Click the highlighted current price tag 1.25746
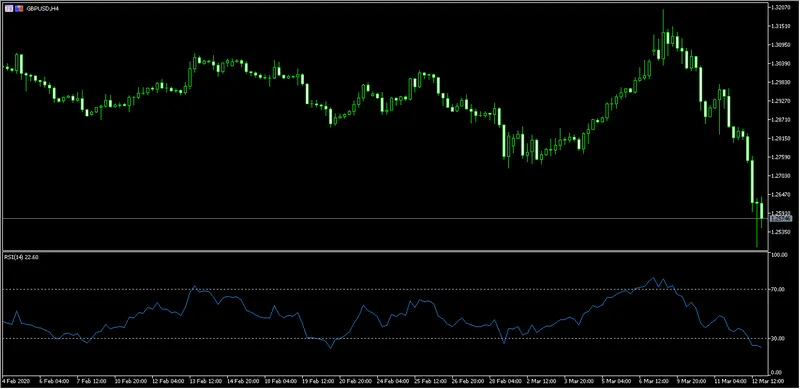The height and width of the screenshot is (389, 800). coord(782,218)
